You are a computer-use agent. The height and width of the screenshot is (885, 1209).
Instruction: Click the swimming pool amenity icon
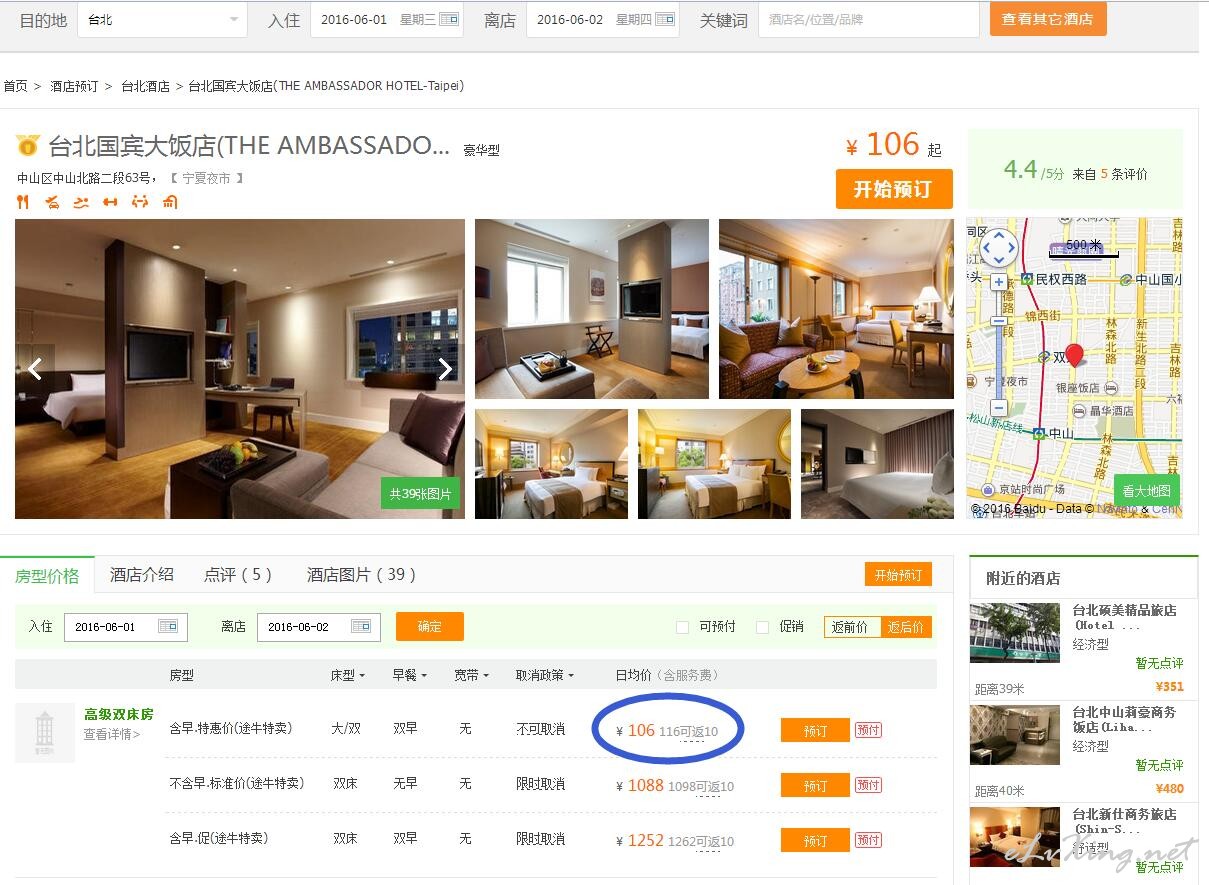click(x=81, y=202)
